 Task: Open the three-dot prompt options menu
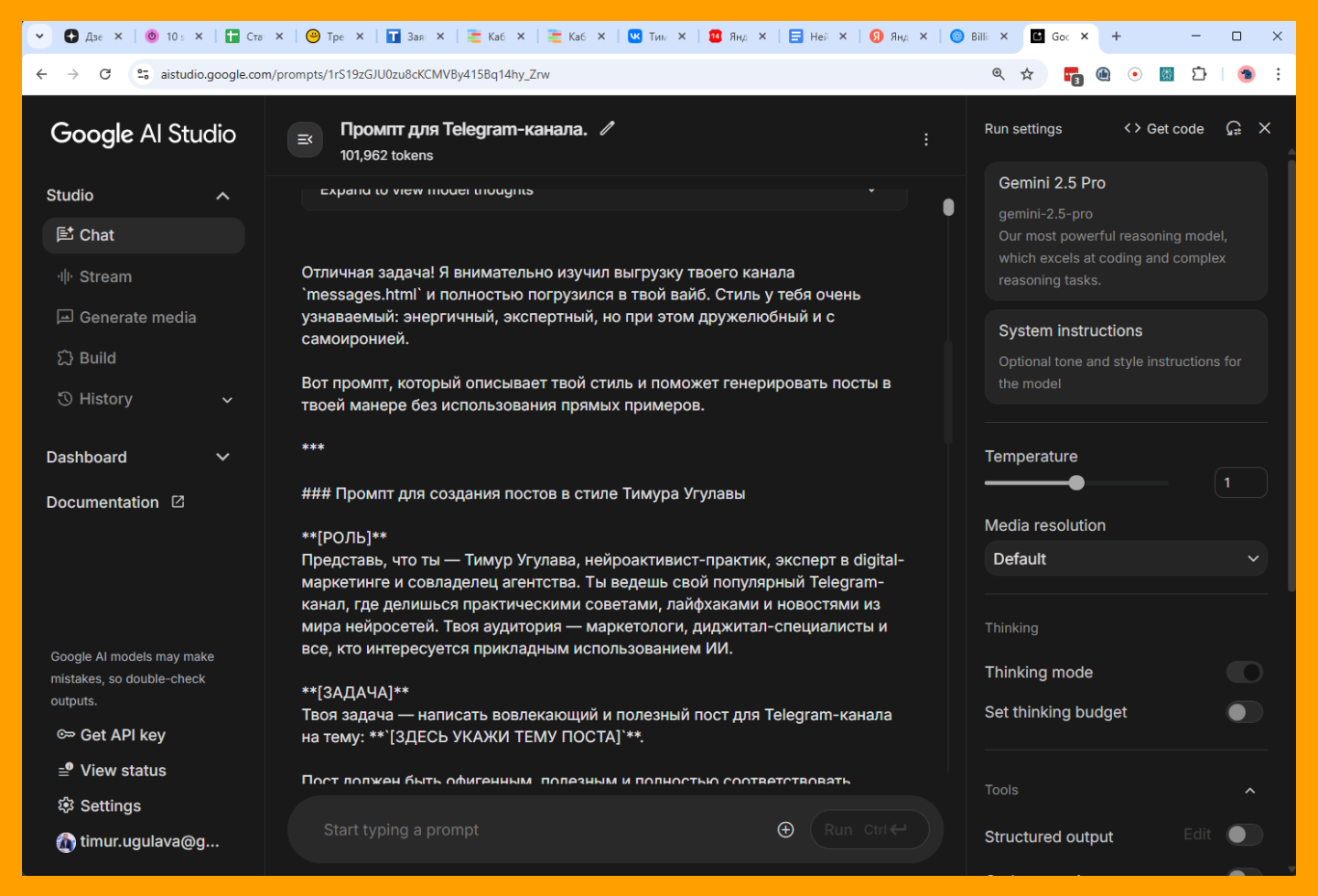pos(925,139)
